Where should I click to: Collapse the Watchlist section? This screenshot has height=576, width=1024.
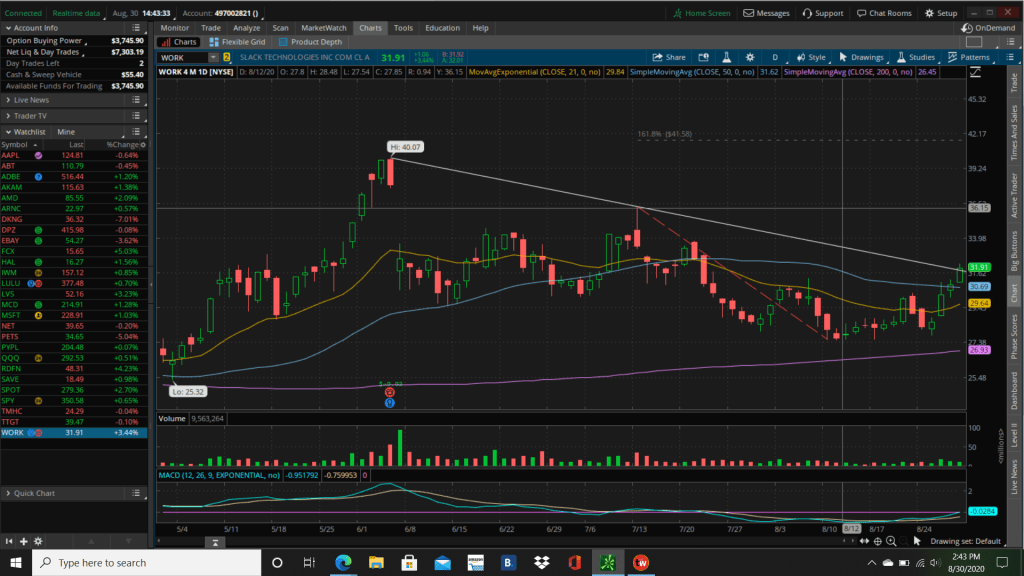tap(8, 132)
